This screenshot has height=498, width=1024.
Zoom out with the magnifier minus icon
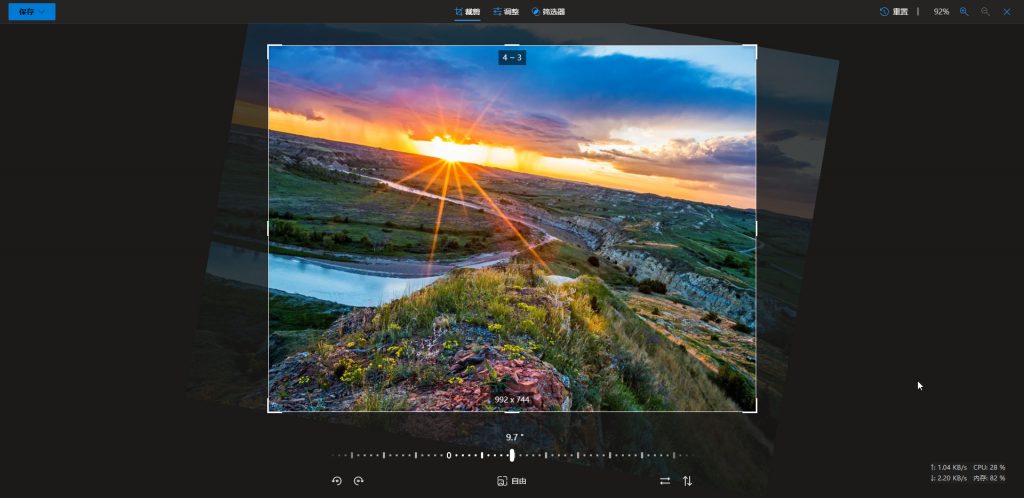[x=985, y=11]
